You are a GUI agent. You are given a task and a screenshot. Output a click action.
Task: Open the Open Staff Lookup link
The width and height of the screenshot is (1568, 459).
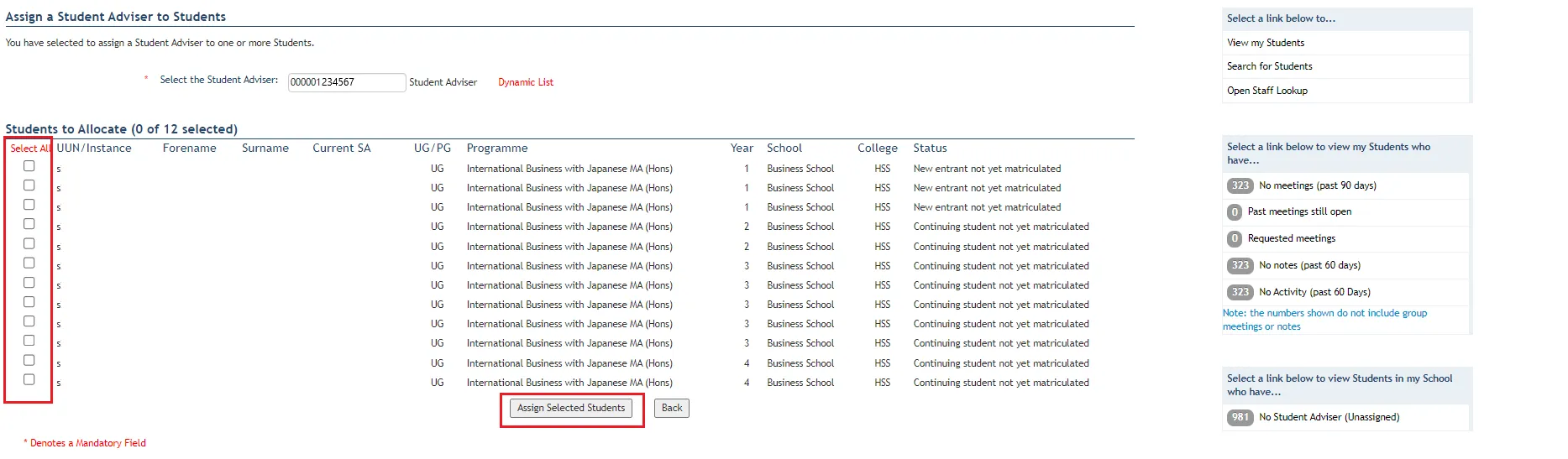pyautogui.click(x=1267, y=91)
